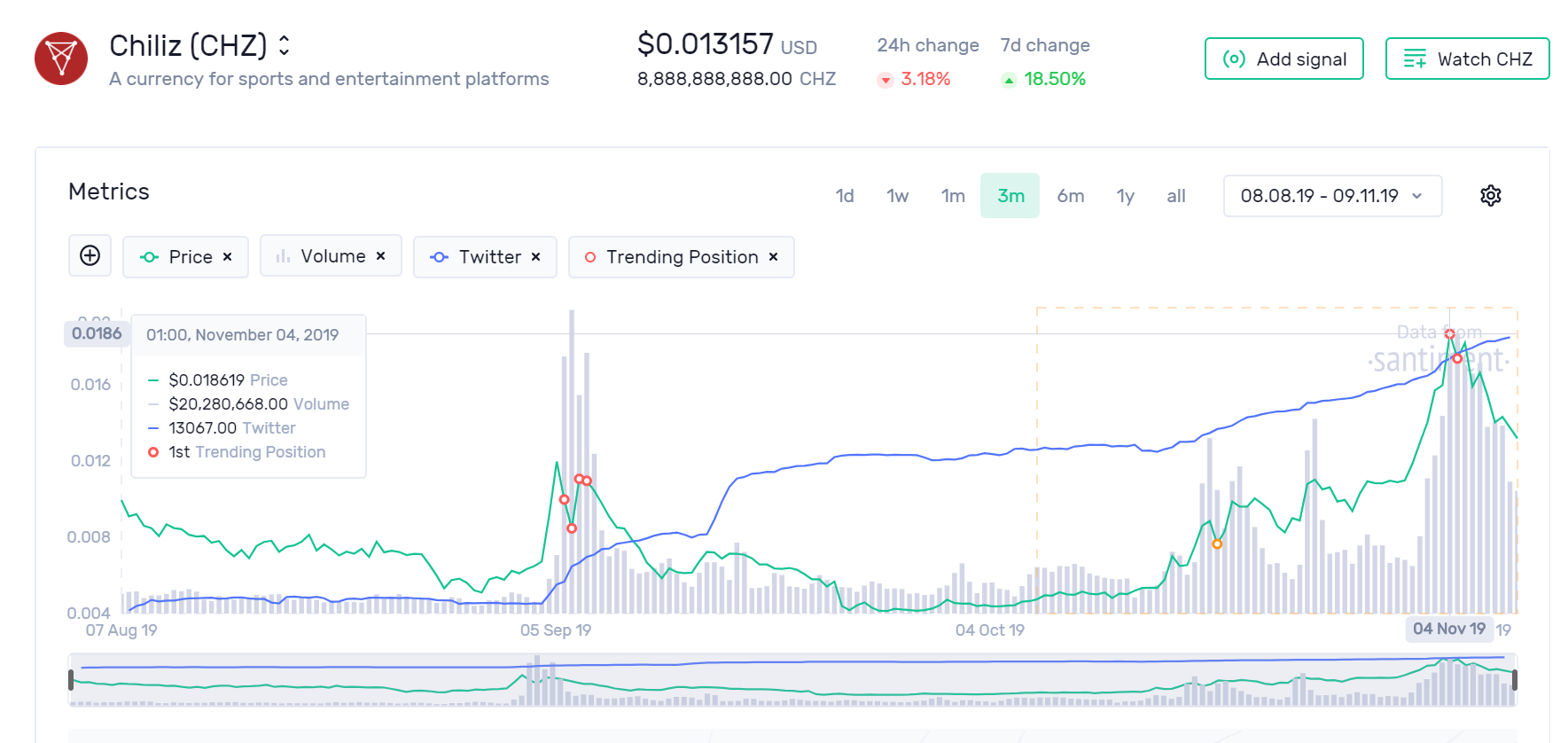Click the 18.50% 7d change value
1568x743 pixels.
pos(1055,79)
